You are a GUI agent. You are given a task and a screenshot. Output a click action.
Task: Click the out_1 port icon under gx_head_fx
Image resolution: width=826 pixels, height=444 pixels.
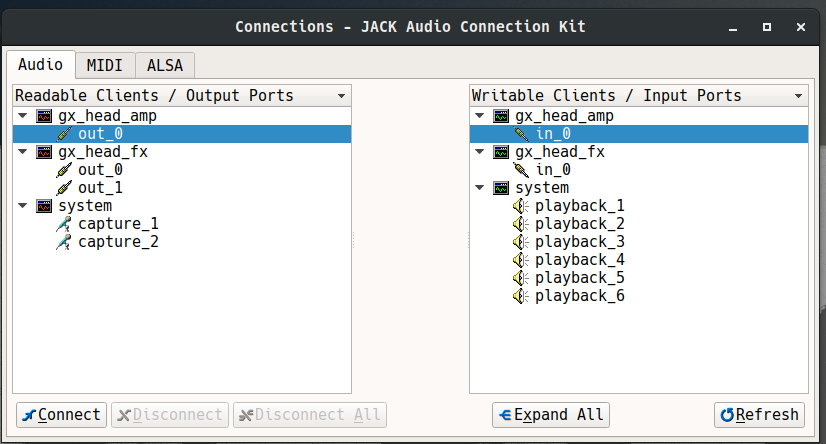click(65, 188)
